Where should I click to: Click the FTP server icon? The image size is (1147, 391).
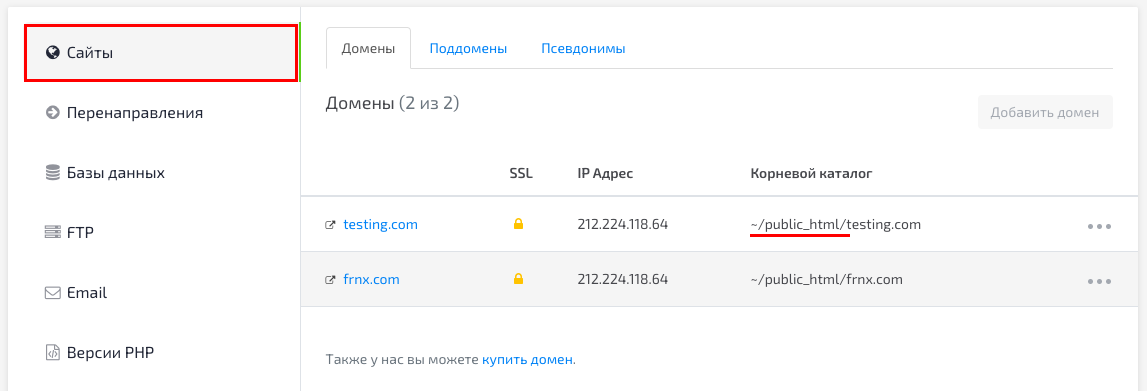click(52, 233)
